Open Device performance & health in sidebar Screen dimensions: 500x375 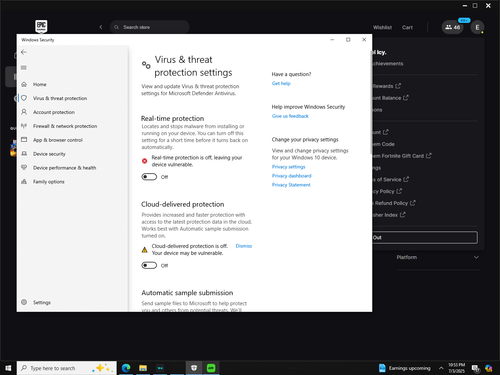[x=64, y=168]
